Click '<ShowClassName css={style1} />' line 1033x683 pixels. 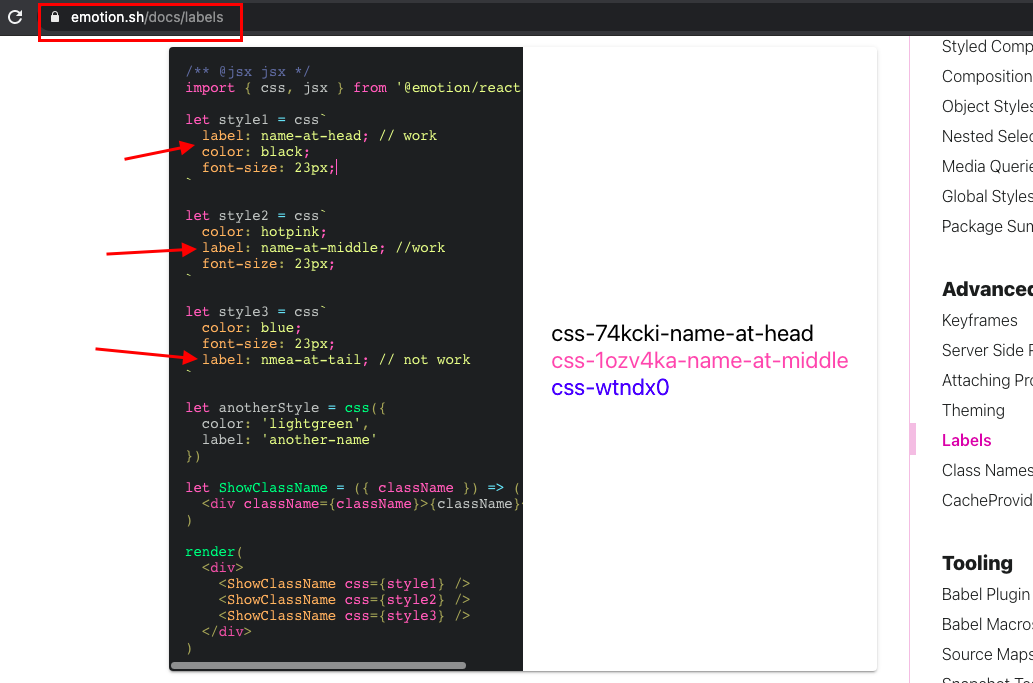344,584
